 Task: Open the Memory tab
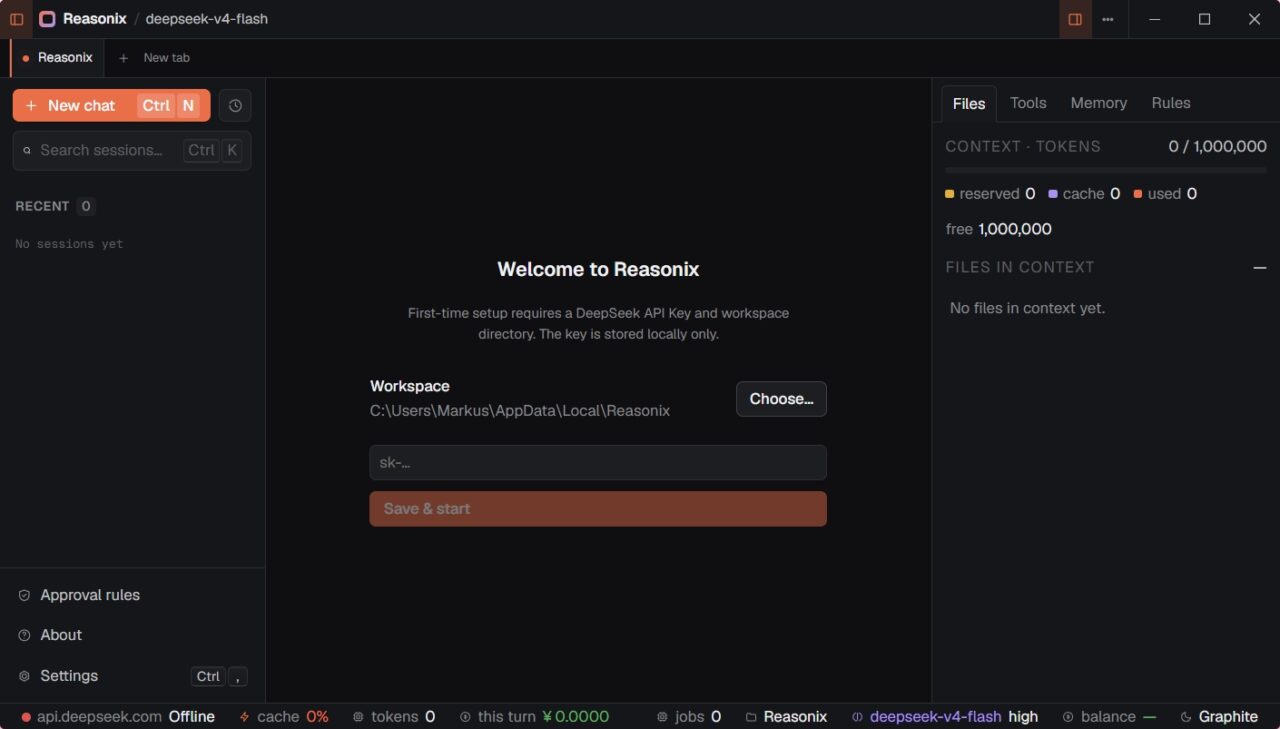1098,103
